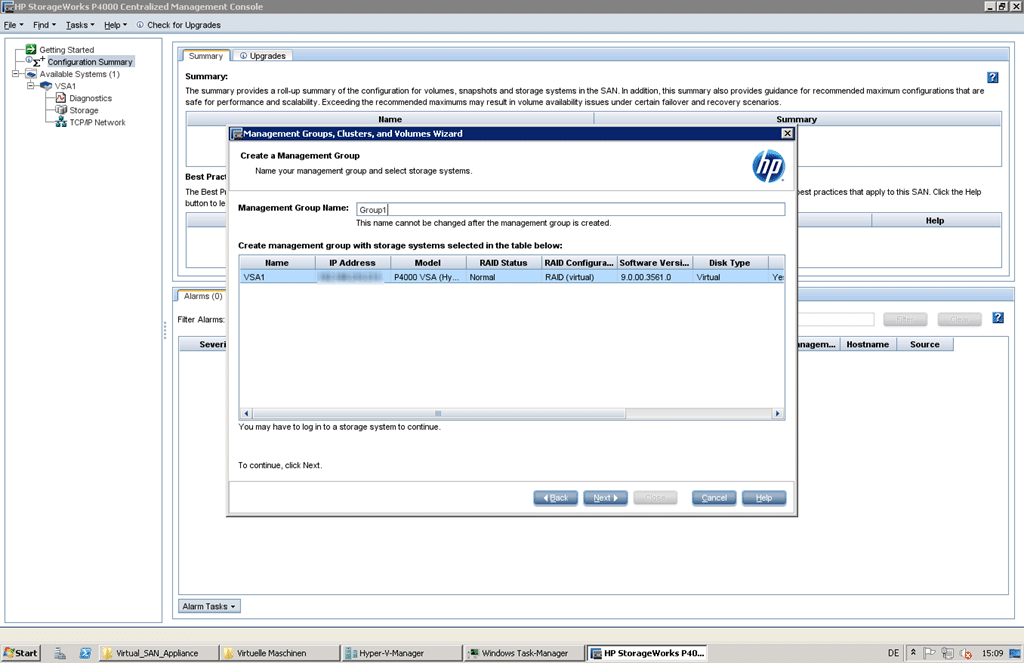
Task: Switch to Virtuelle Maschinen taskbar window
Action: (x=279, y=653)
